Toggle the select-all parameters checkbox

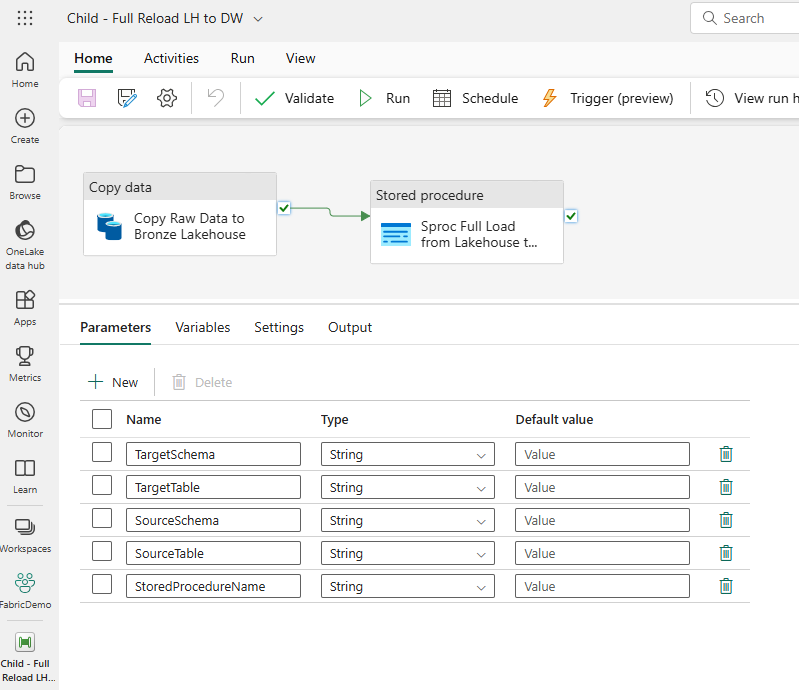point(102,419)
